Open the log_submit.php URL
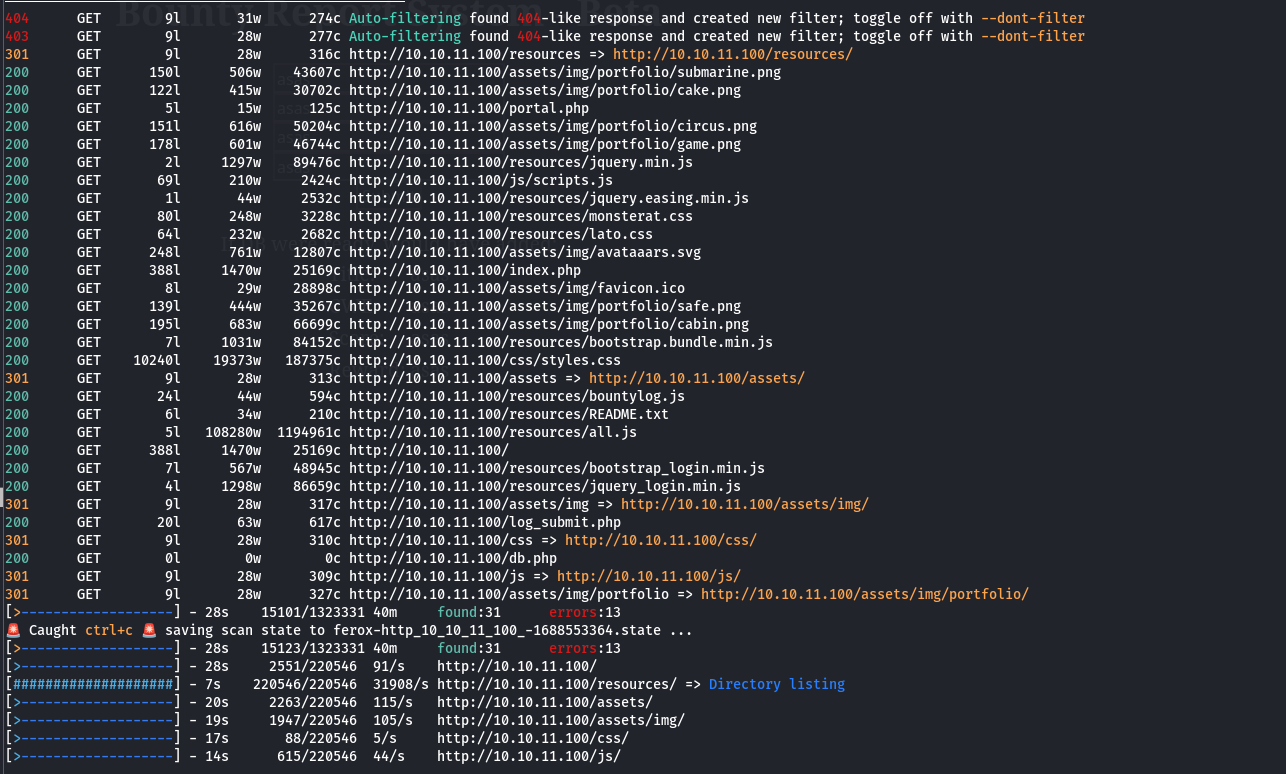 485,522
